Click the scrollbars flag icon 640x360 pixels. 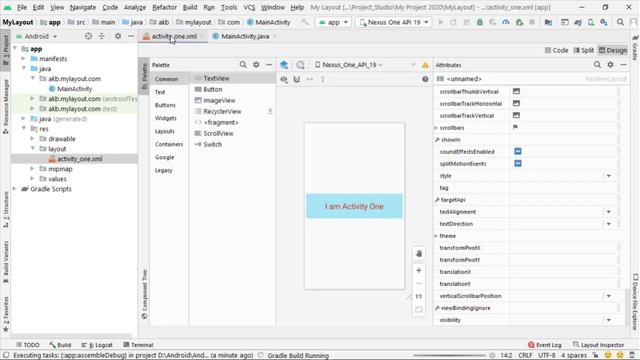coord(516,127)
